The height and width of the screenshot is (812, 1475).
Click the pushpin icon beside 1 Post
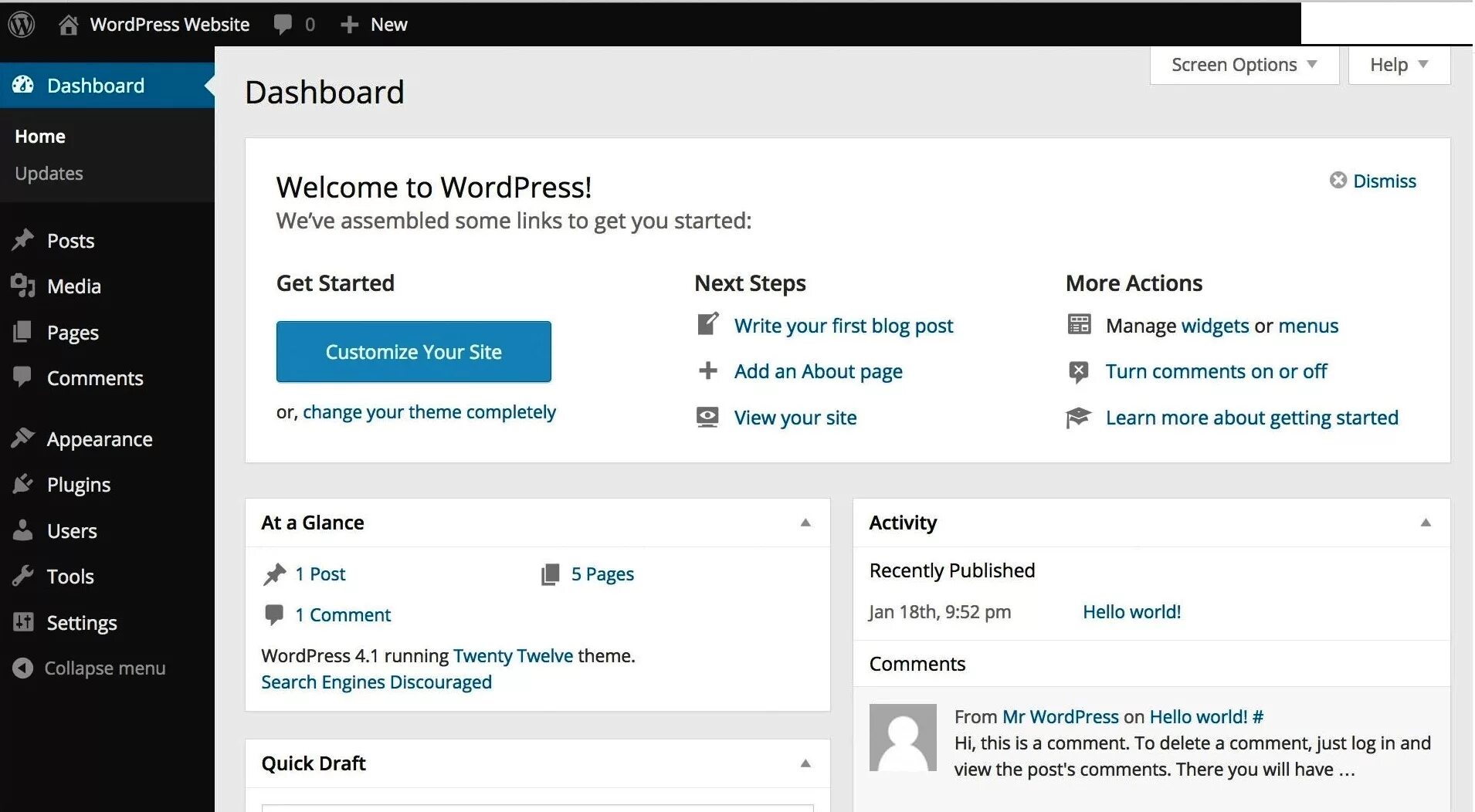(274, 573)
